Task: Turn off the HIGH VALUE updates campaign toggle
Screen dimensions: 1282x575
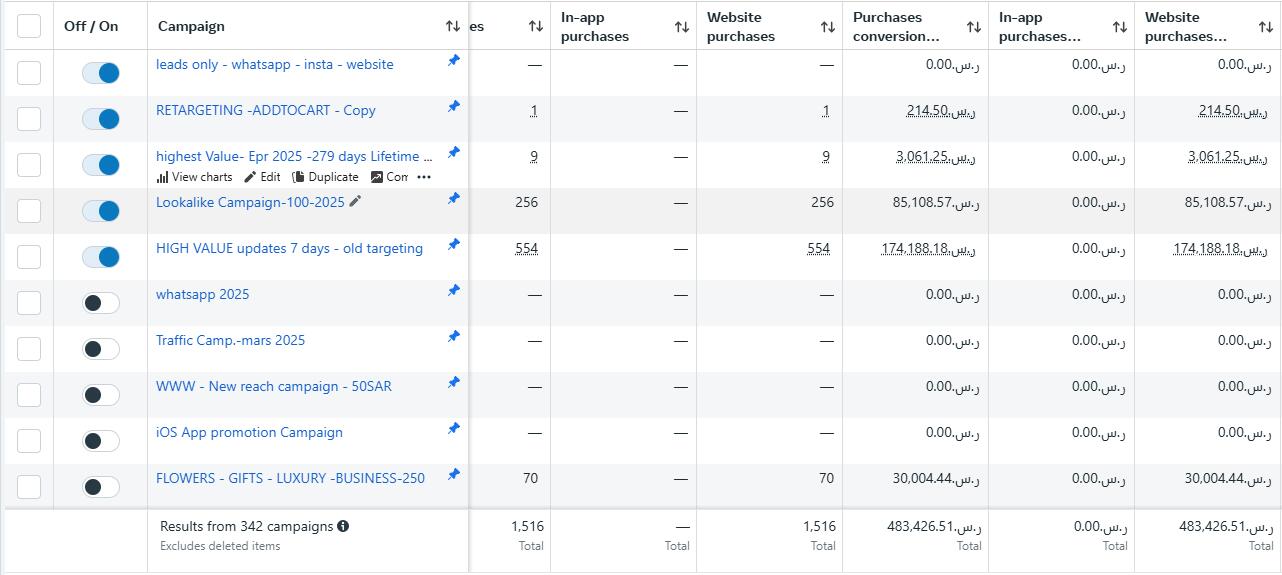Action: click(101, 257)
